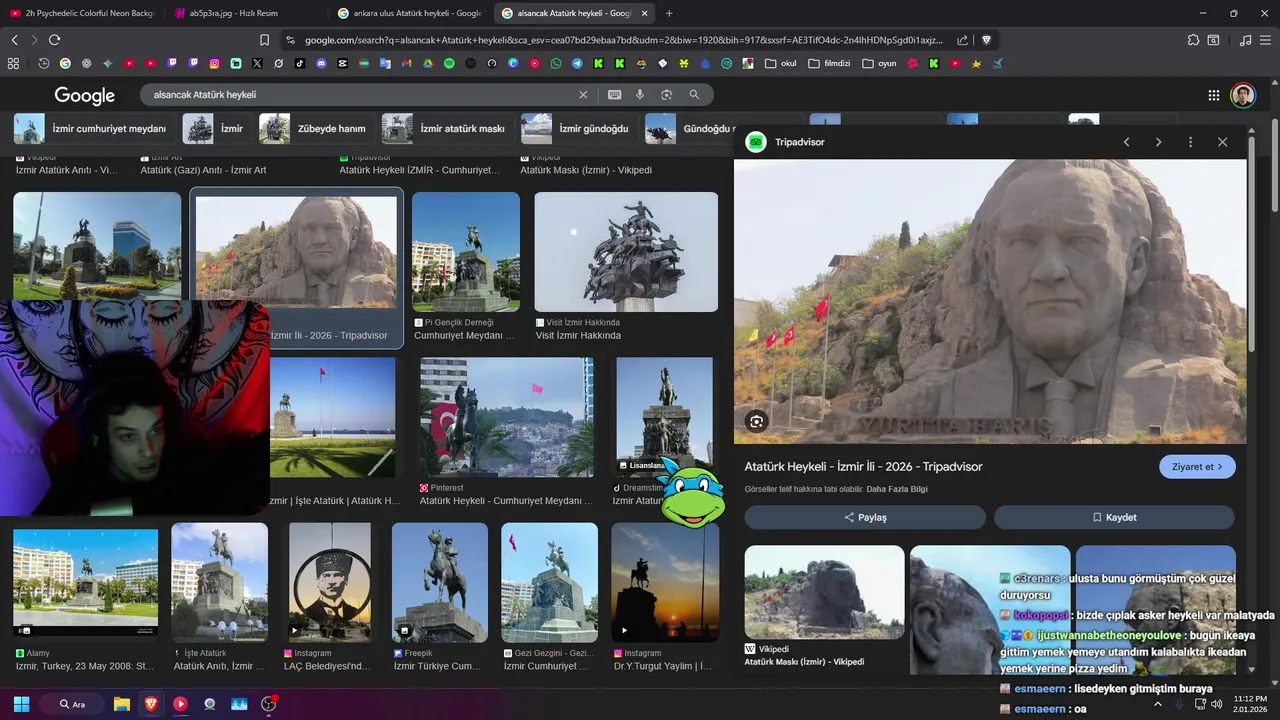Click inside the Google search field
Viewport: 1280px width, 720px height.
[360, 95]
